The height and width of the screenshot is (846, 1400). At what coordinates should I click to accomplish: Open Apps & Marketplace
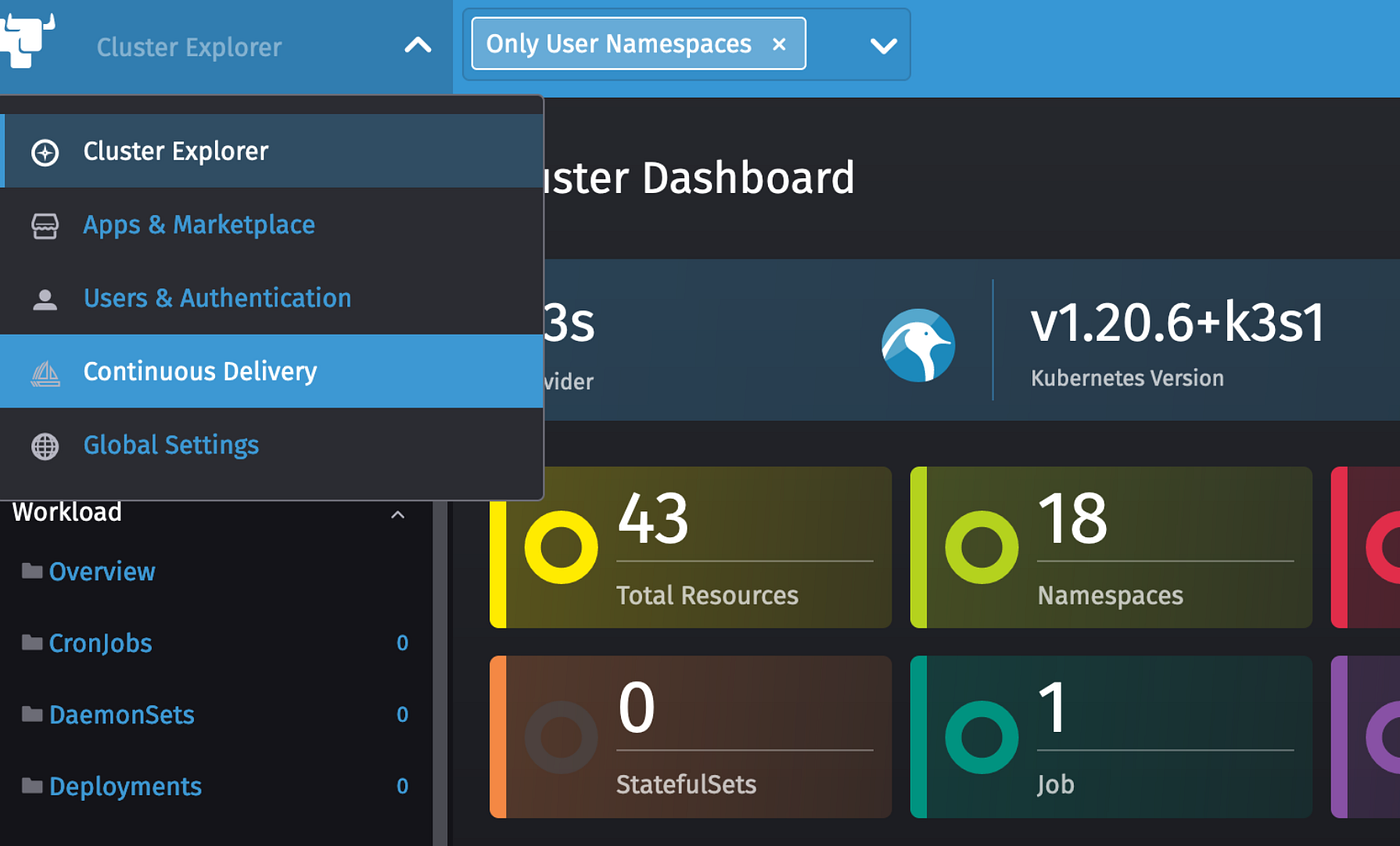pyautogui.click(x=272, y=224)
